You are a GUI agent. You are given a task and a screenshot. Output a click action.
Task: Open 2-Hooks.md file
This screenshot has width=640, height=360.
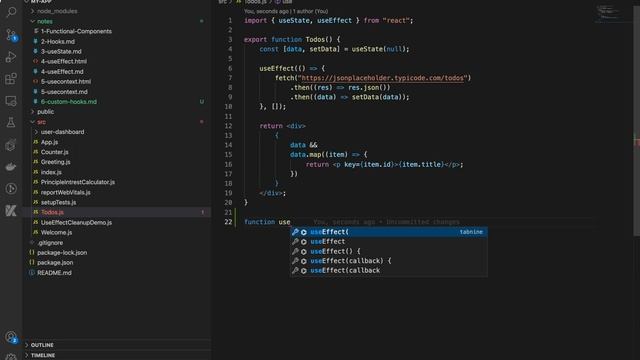pos(58,41)
